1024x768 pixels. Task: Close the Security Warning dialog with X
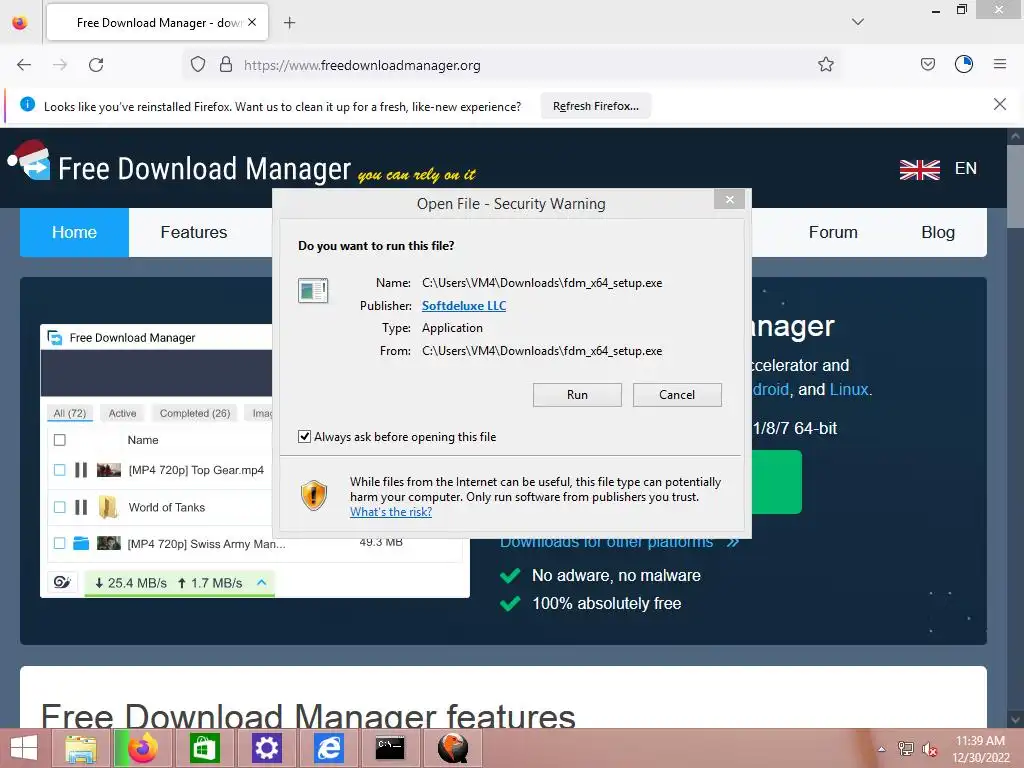tap(729, 199)
